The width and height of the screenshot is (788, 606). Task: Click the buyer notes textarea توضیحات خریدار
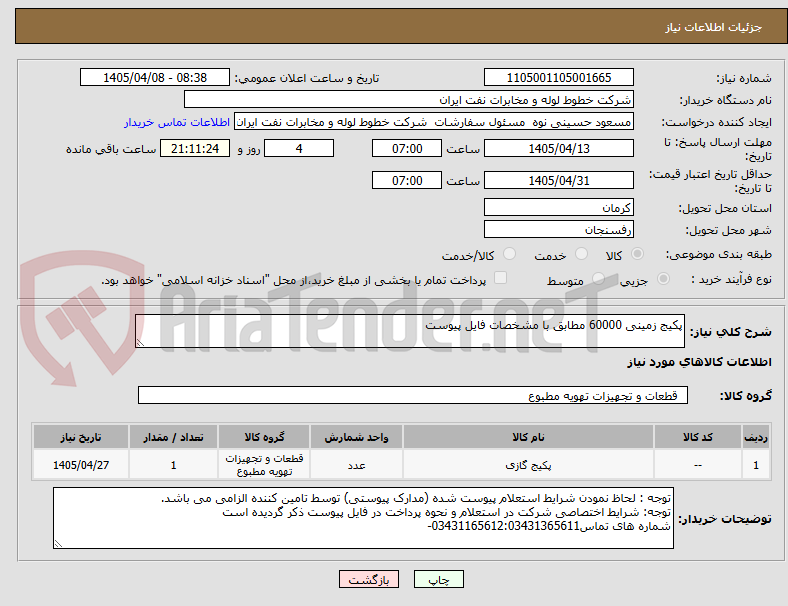coord(363,518)
